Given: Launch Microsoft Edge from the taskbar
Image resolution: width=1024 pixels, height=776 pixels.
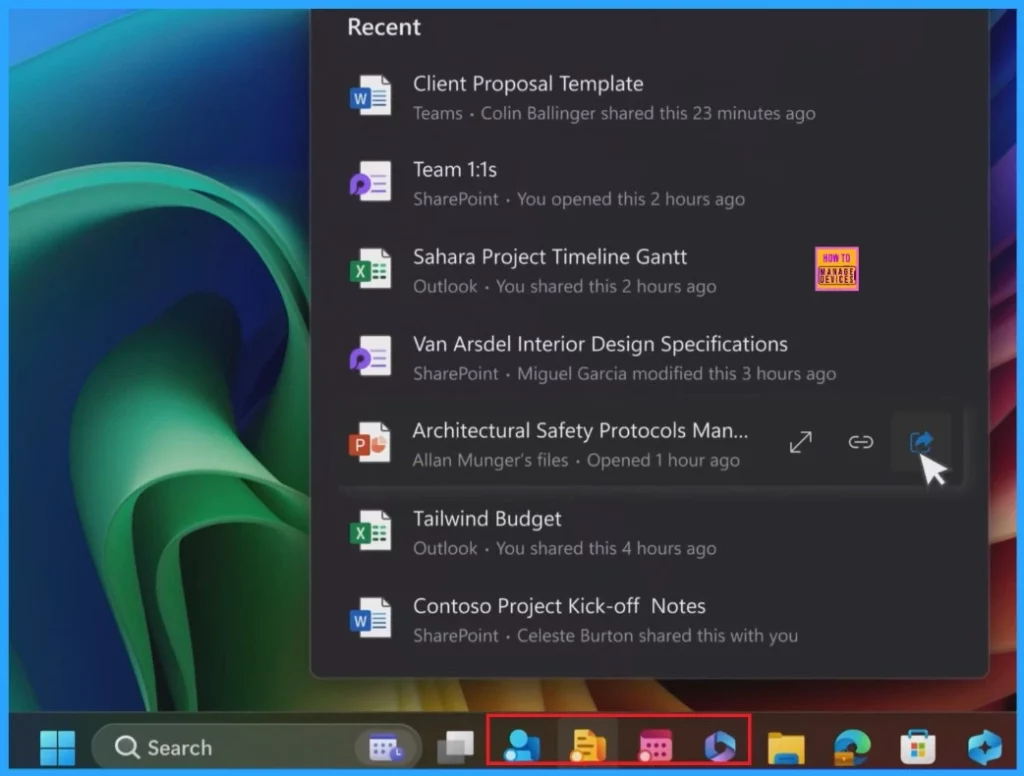Looking at the screenshot, I should click(x=852, y=747).
